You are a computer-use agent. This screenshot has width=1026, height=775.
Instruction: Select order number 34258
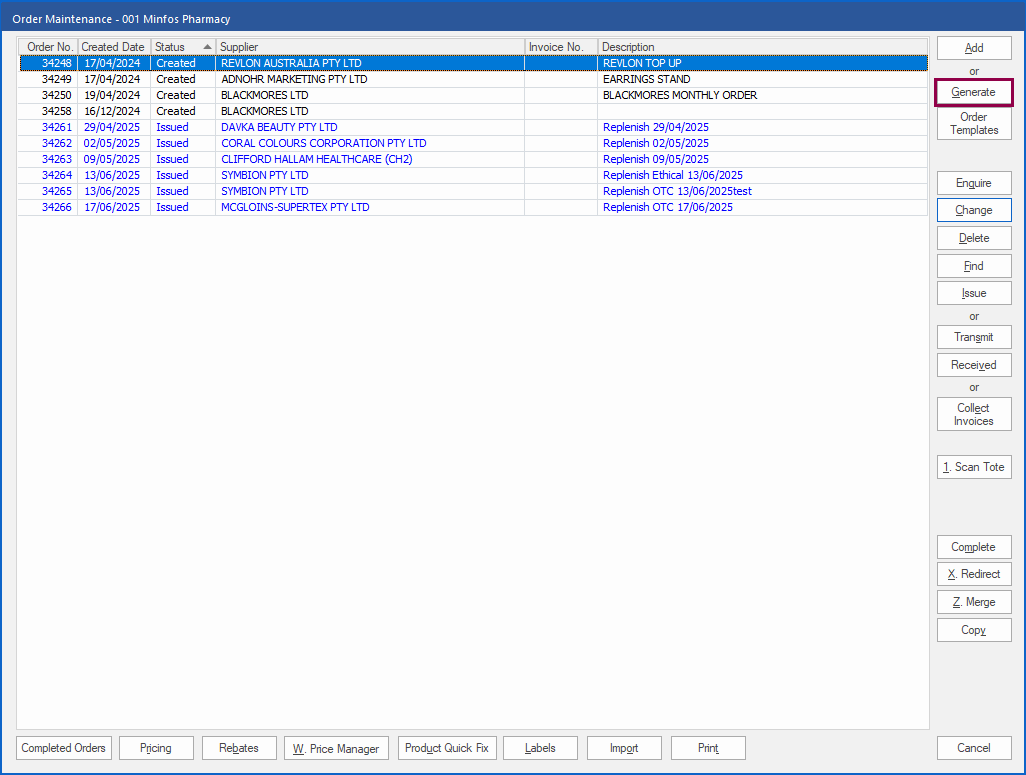[56, 111]
